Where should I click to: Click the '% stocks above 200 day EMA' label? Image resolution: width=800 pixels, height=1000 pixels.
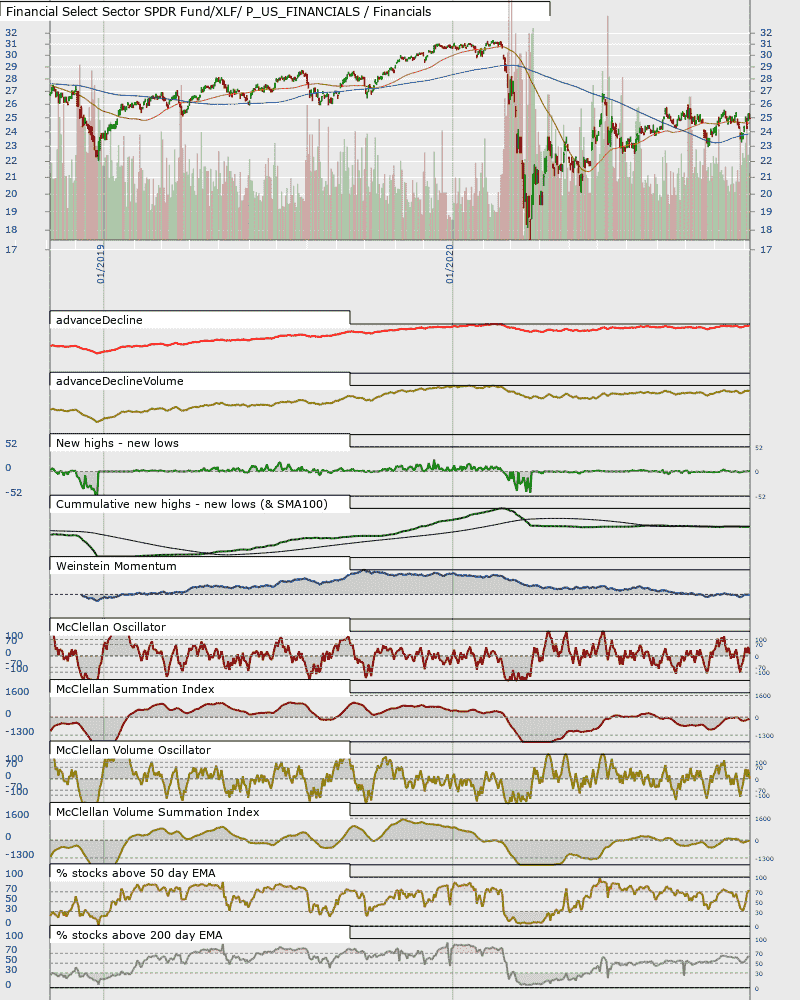139,936
